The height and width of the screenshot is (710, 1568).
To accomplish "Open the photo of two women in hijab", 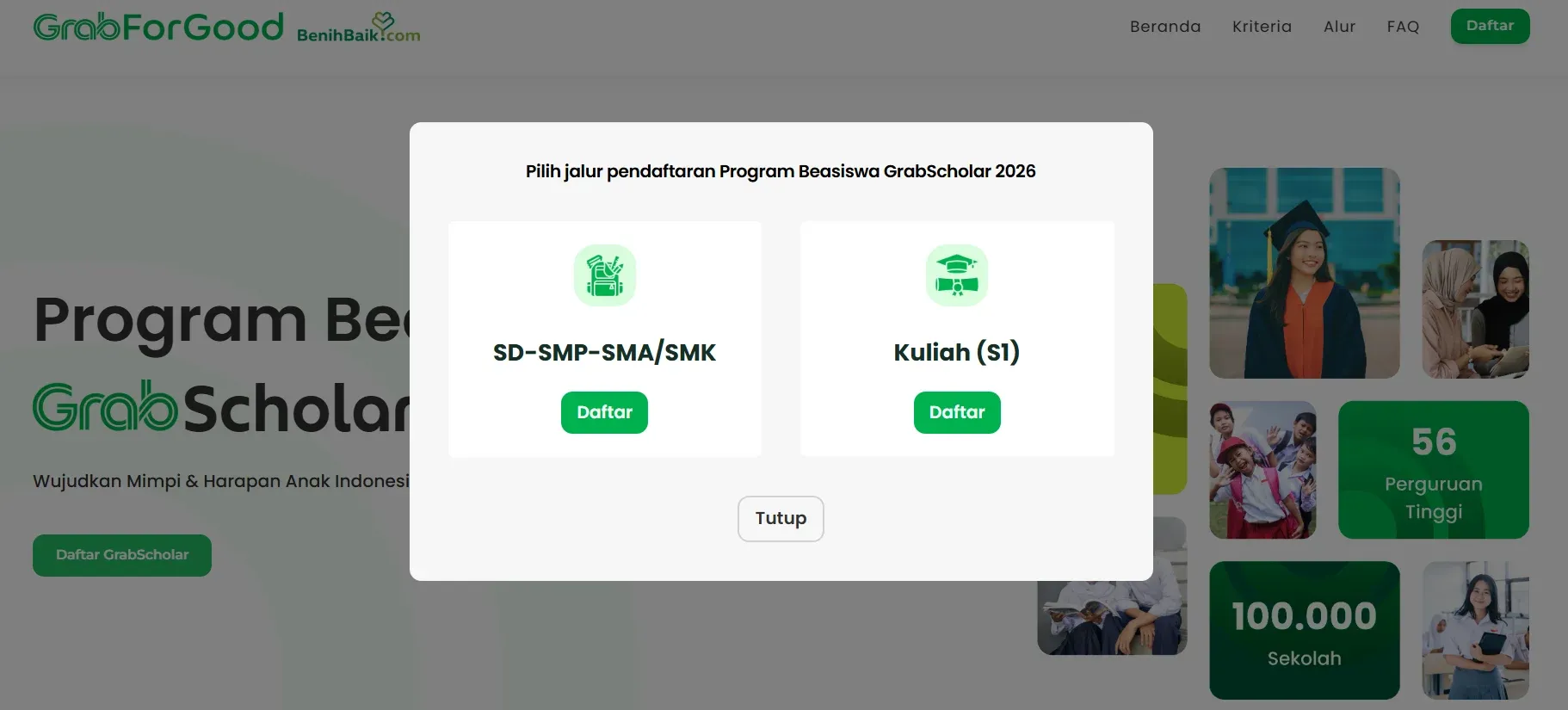I will (1476, 309).
